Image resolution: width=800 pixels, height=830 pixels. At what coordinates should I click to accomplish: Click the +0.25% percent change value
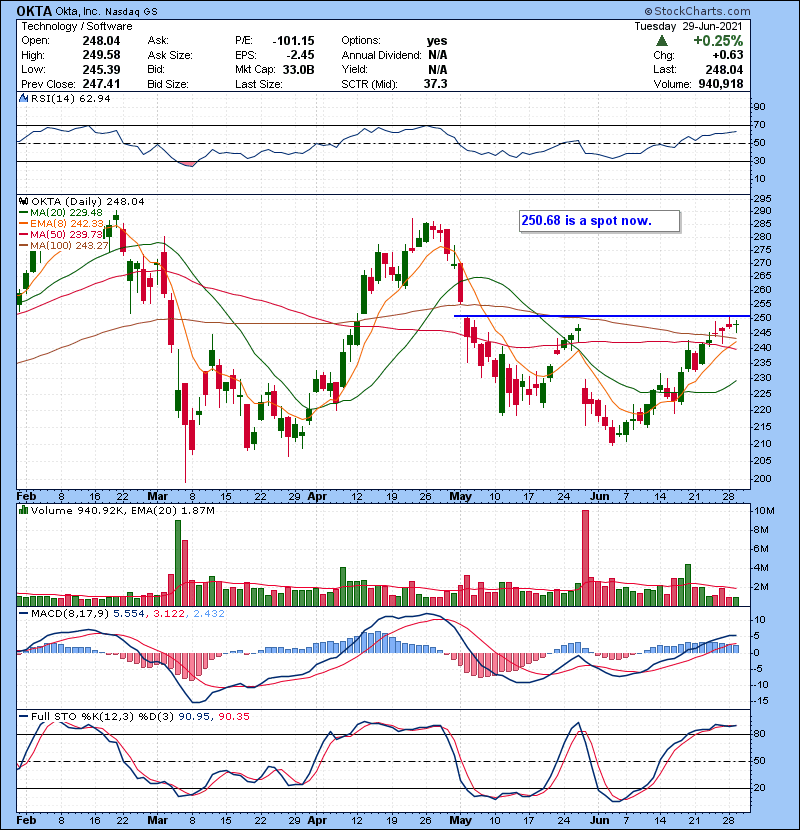(x=718, y=41)
